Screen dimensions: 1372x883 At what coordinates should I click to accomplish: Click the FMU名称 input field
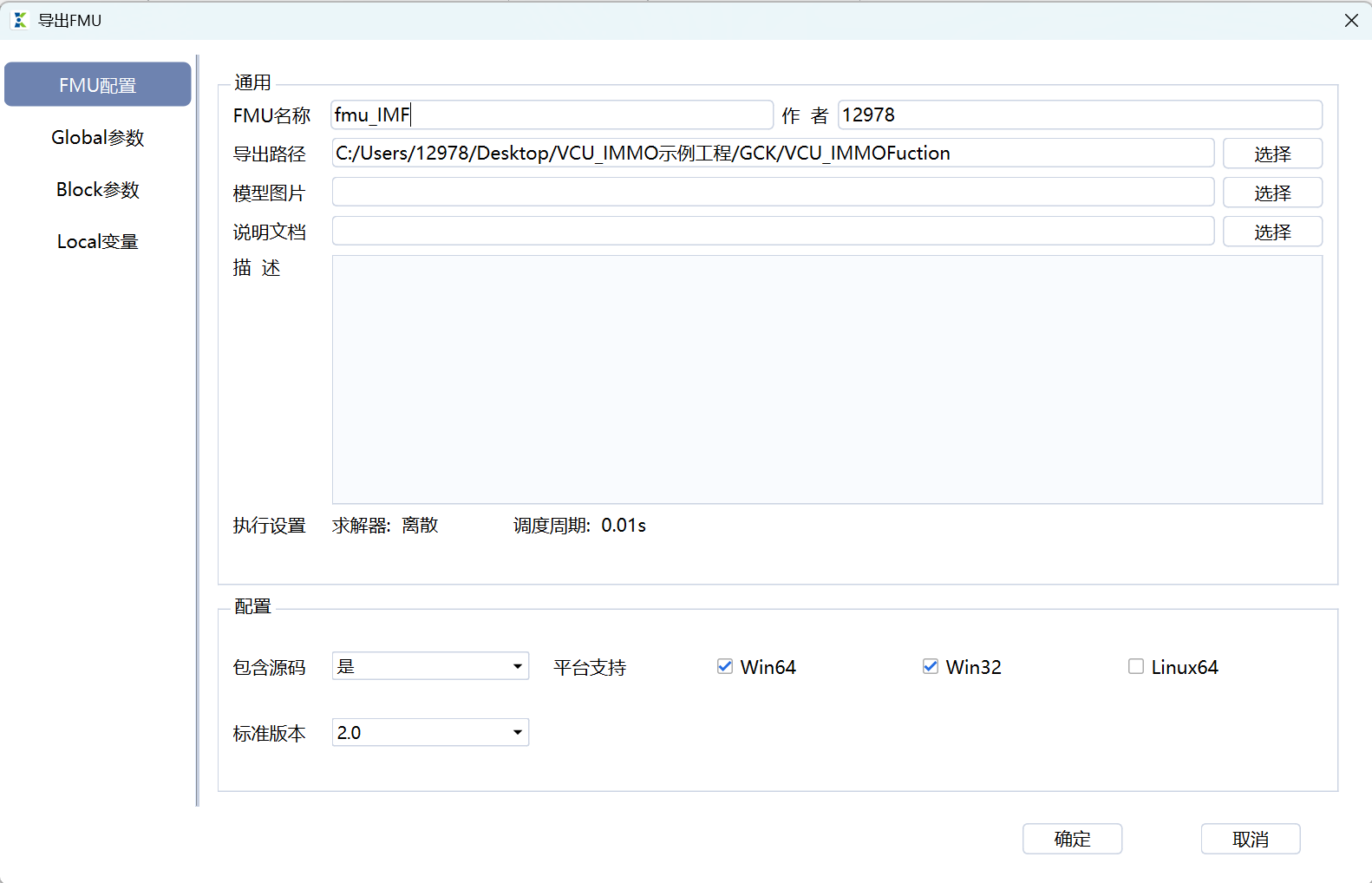pyautogui.click(x=552, y=114)
